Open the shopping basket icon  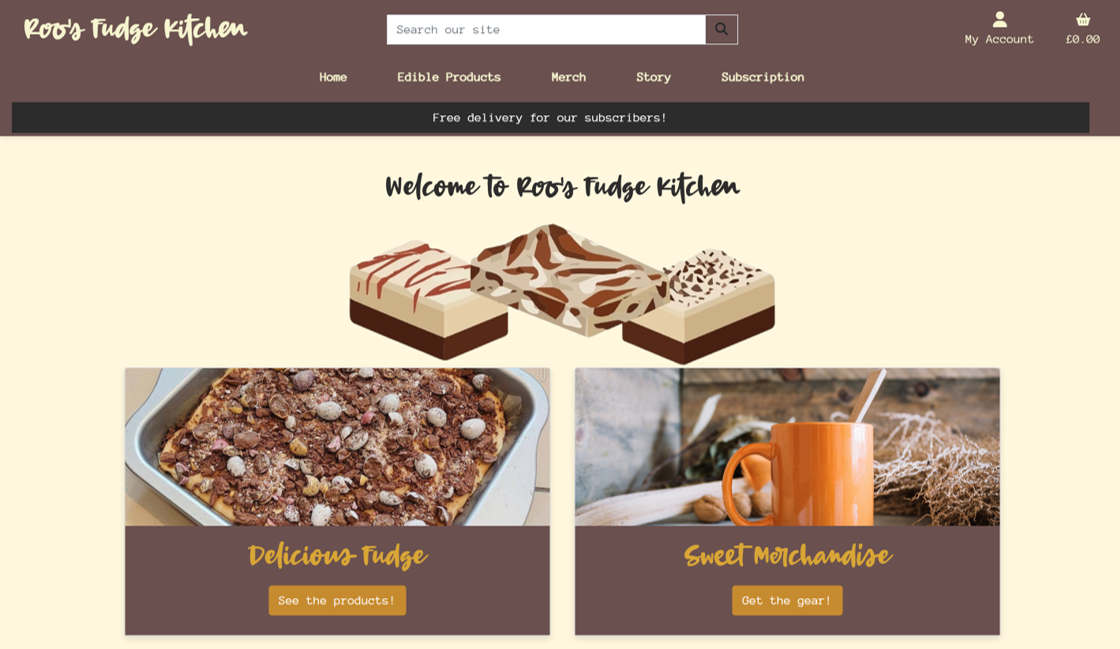1083,19
